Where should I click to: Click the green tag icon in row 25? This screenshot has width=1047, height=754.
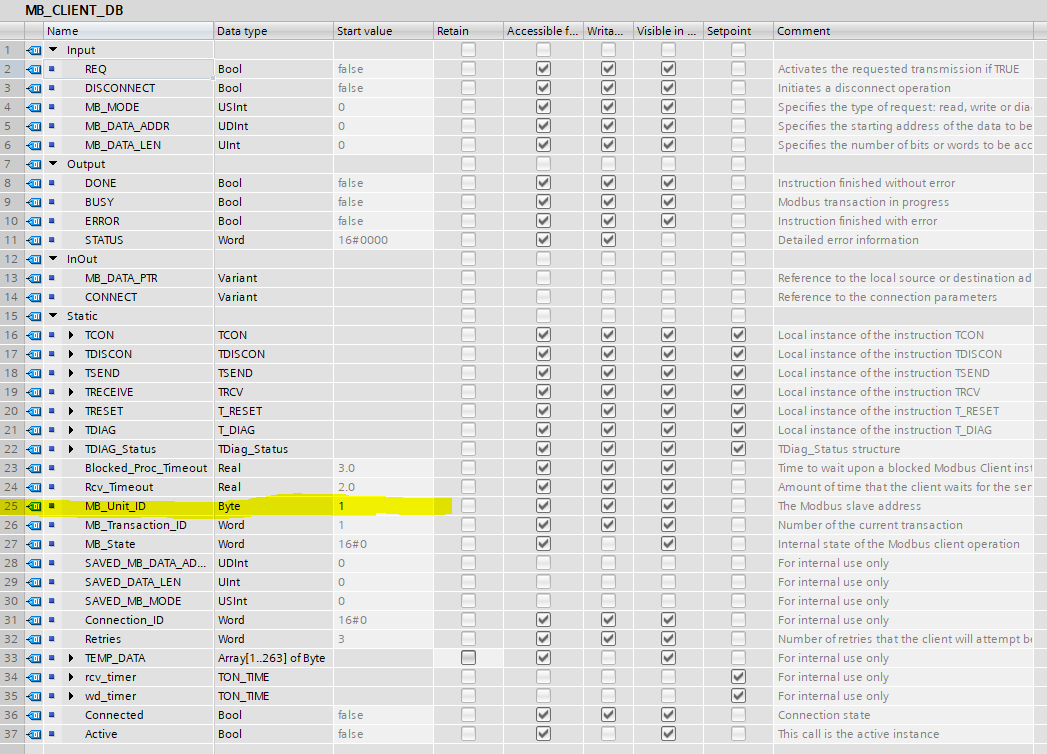[33, 506]
